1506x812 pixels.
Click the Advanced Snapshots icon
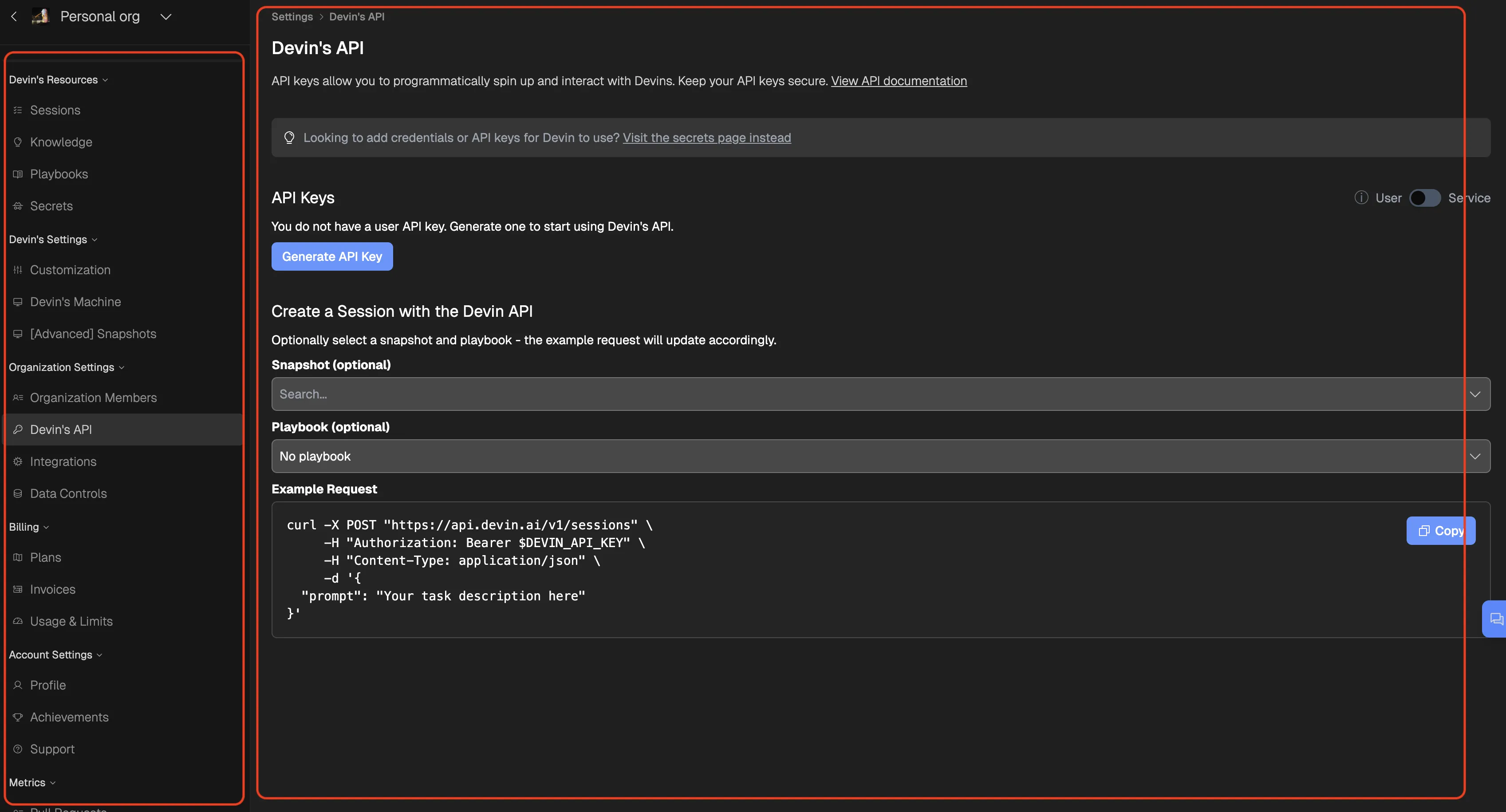[18, 334]
